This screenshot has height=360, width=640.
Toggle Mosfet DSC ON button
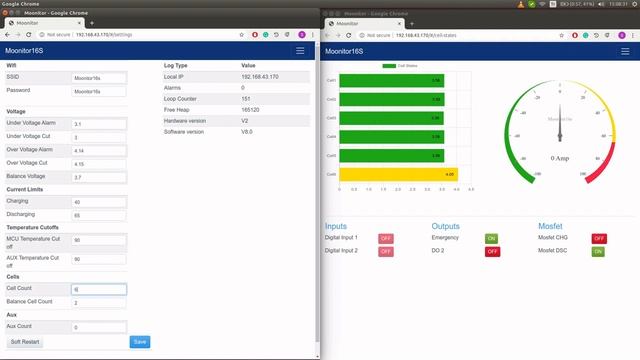click(x=598, y=251)
